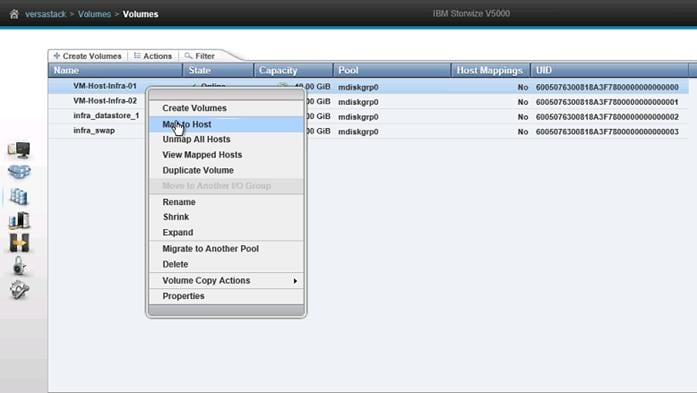Sort by the Pool column header
Image resolution: width=697 pixels, height=393 pixels.
coord(392,70)
